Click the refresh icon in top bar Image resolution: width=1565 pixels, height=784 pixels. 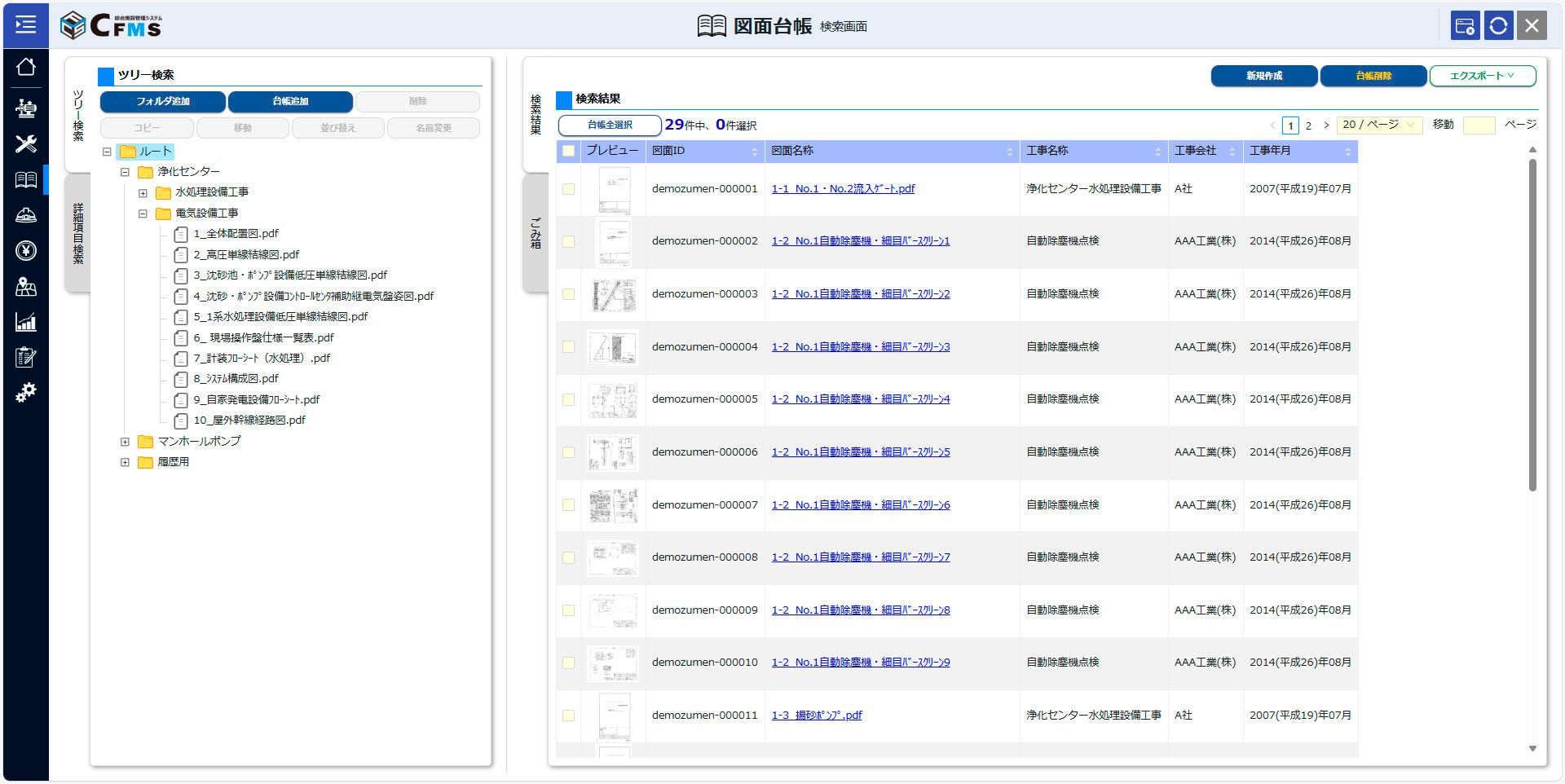click(1498, 26)
